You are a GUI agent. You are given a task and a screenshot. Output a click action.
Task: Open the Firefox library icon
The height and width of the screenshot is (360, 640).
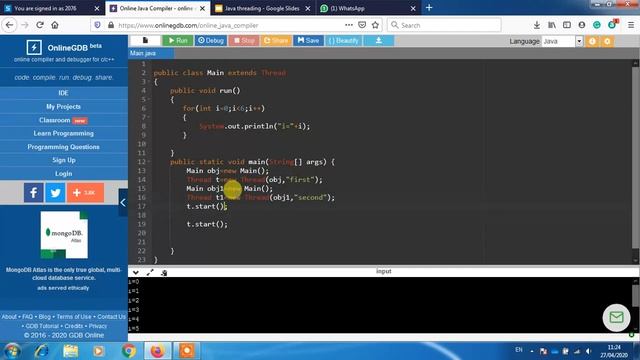tap(552, 25)
